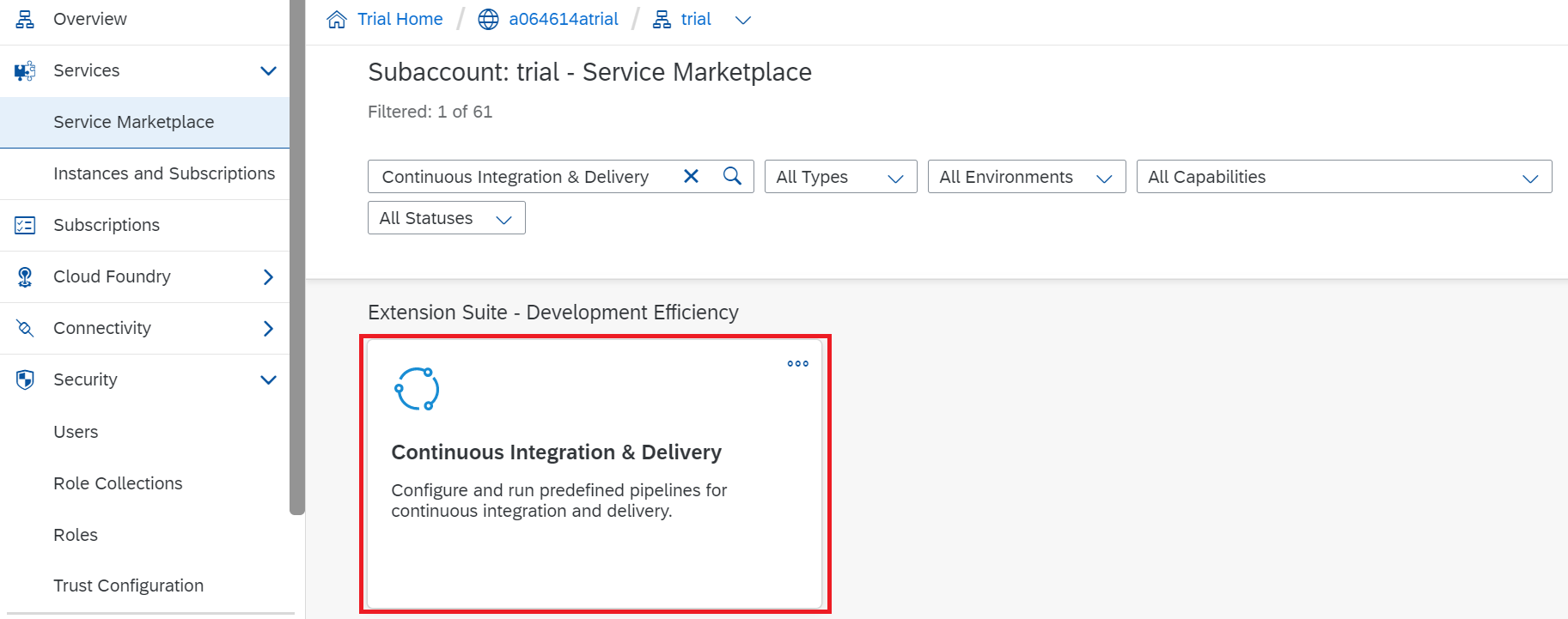
Task: Open the trial breadcrumb link
Action: point(696,19)
